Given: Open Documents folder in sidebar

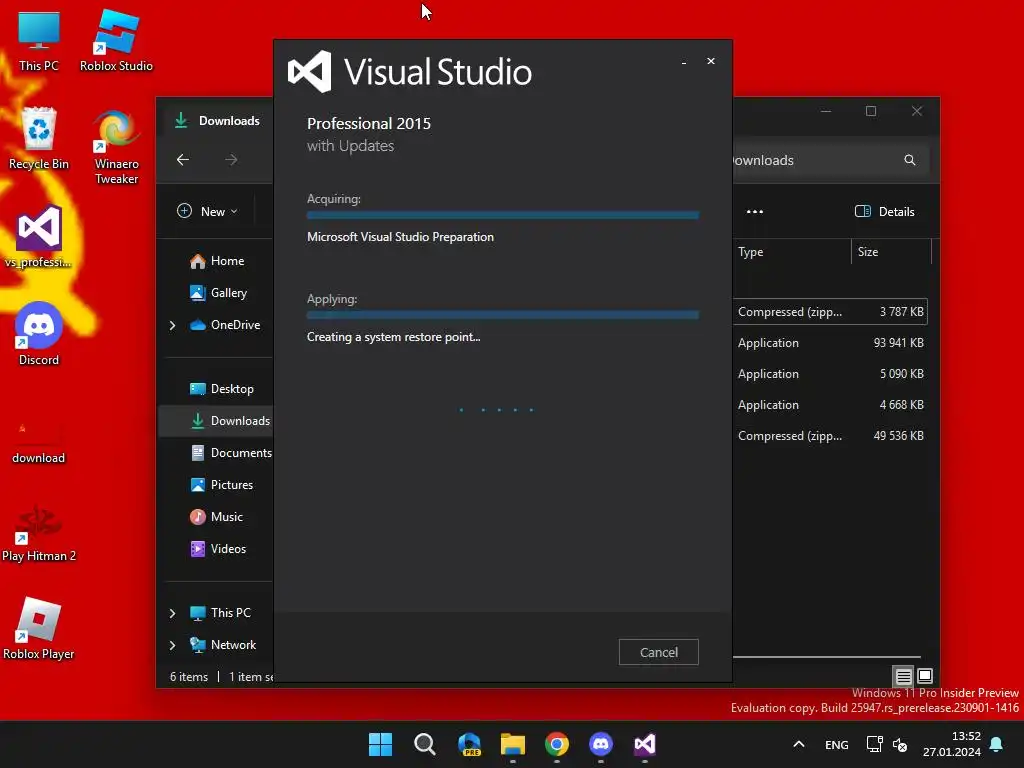Looking at the screenshot, I should tap(231, 453).
